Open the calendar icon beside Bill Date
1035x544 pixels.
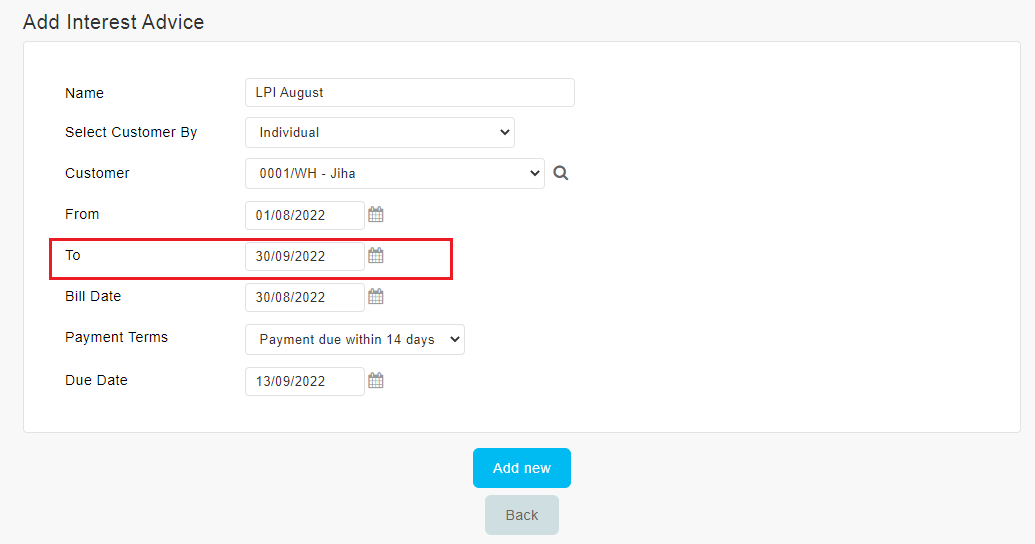click(376, 296)
